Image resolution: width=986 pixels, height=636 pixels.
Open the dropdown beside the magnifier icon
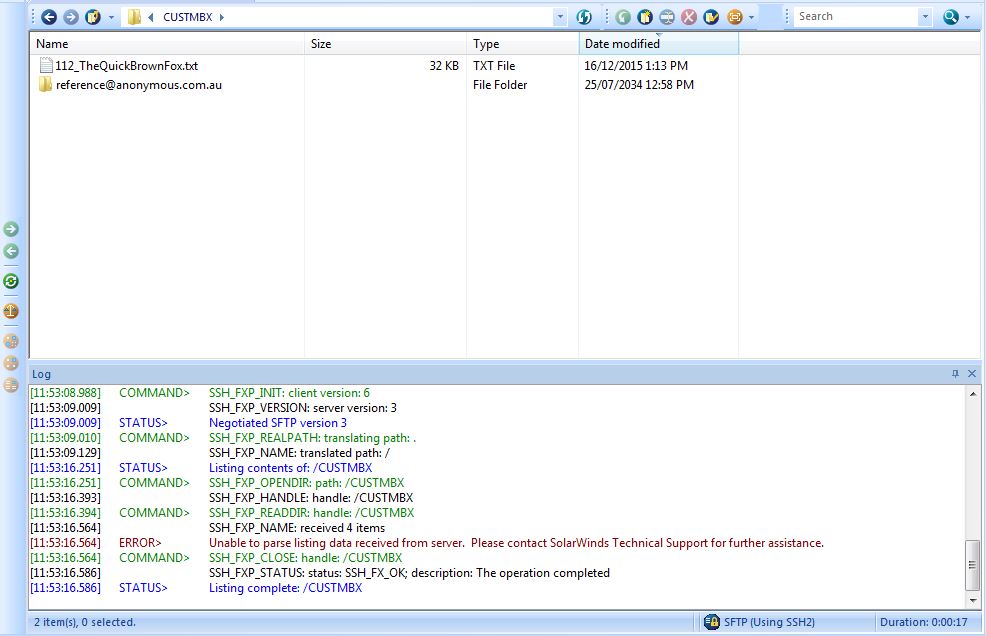coord(968,17)
